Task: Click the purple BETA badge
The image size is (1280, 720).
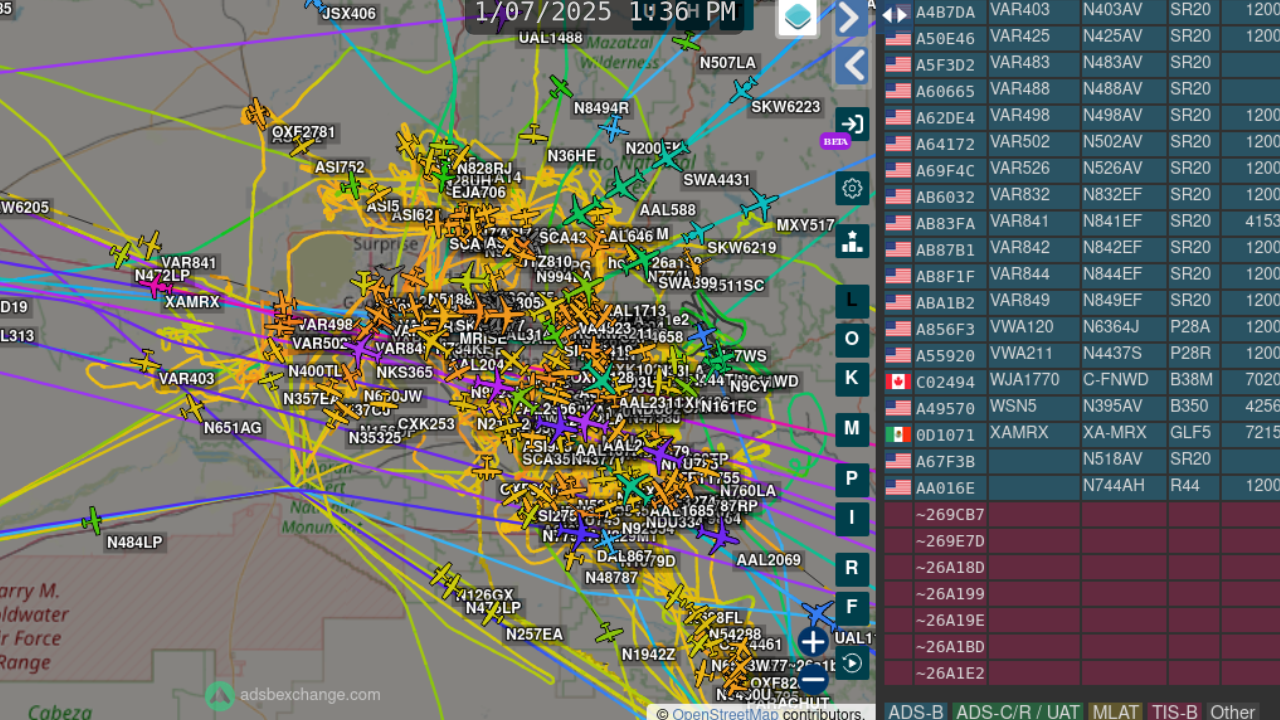Action: pos(835,141)
